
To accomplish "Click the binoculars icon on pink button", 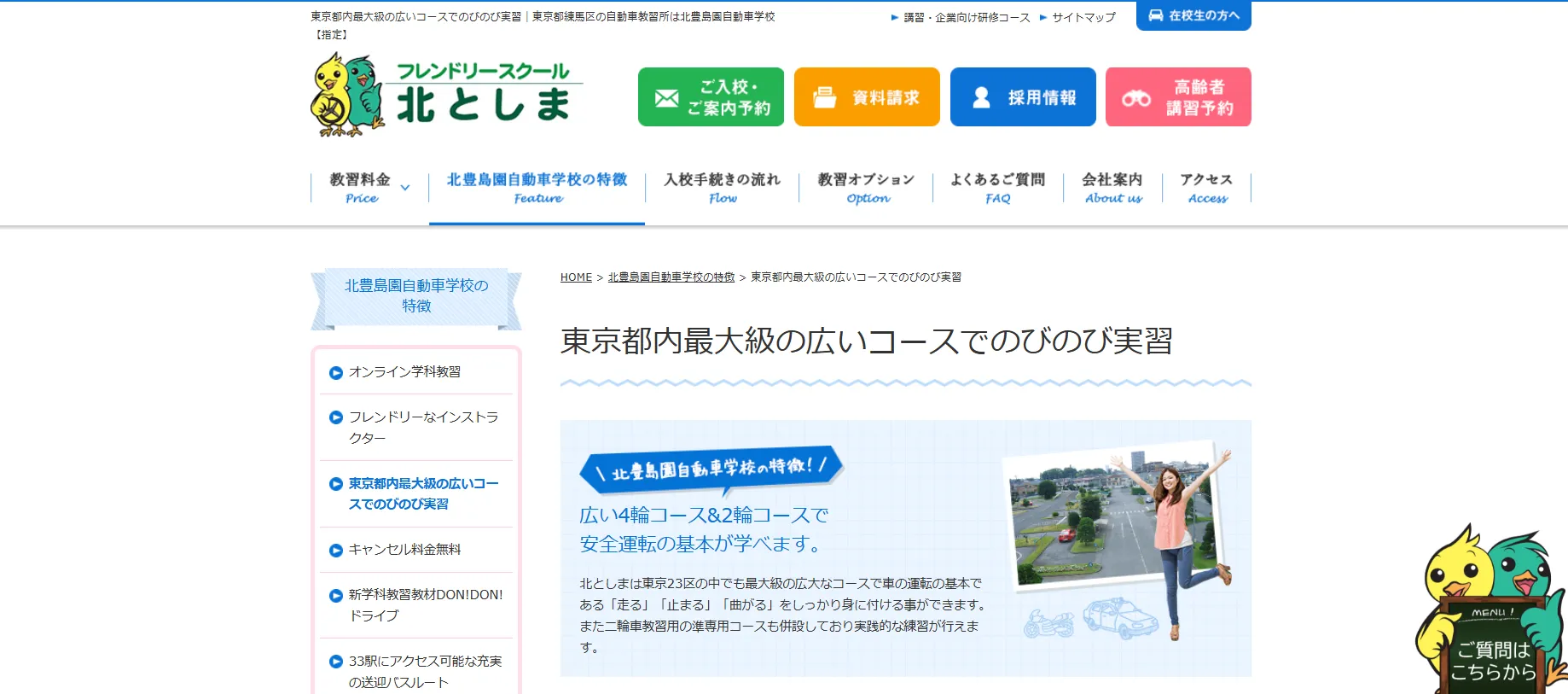I will (x=1135, y=98).
